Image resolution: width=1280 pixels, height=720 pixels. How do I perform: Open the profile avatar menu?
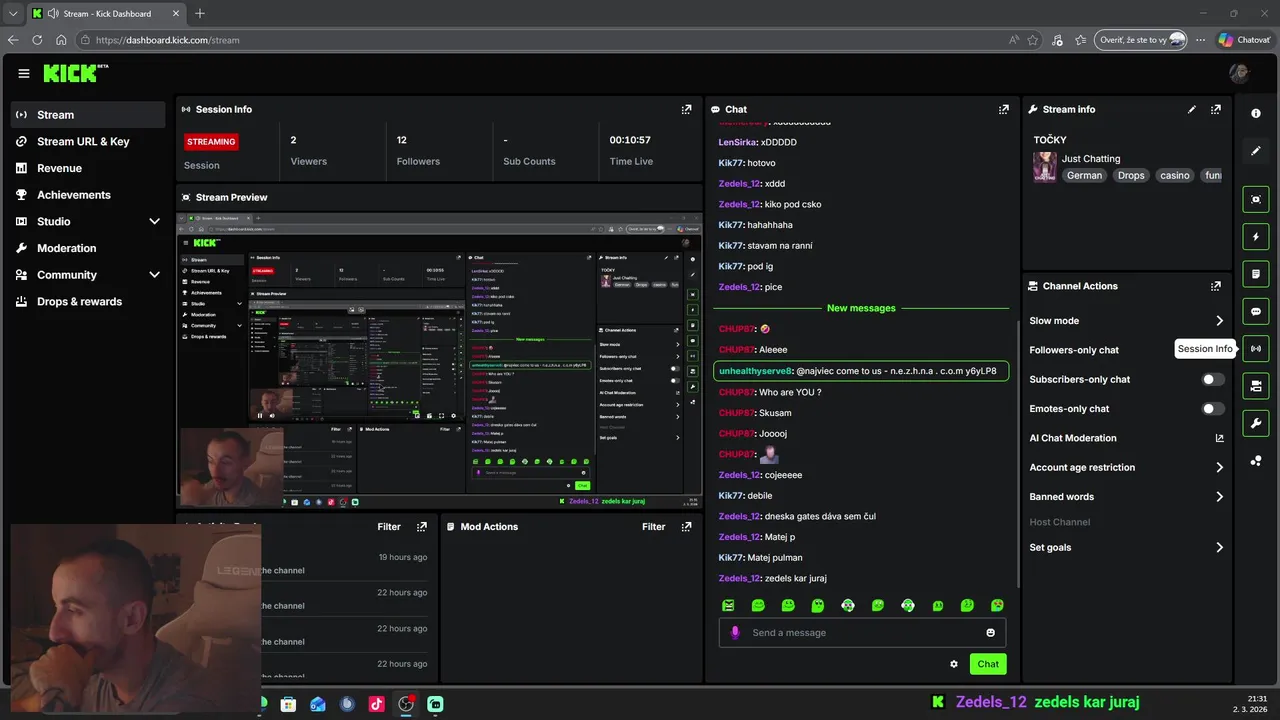(1239, 73)
